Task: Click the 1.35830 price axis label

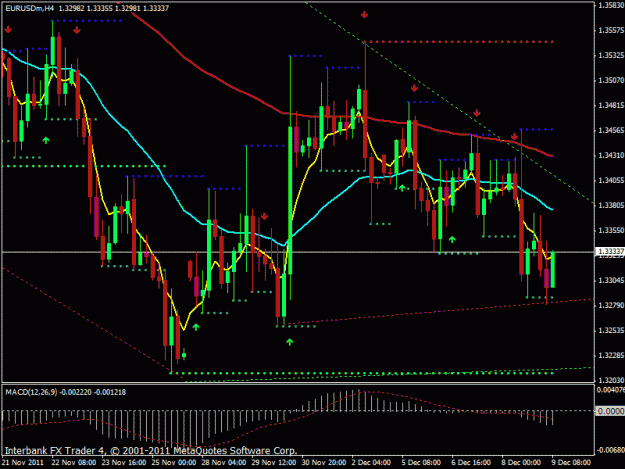Action: [x=611, y=5]
